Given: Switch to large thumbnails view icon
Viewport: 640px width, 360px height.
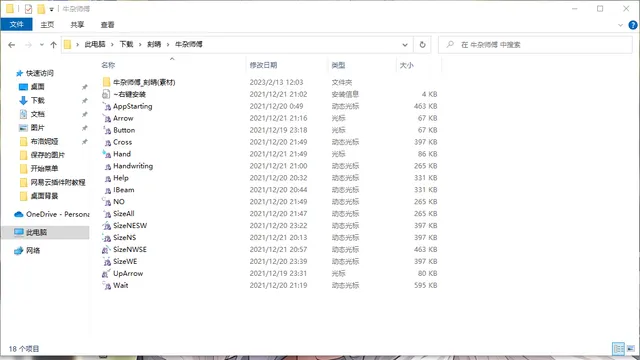Looking at the screenshot, I should coord(631,349).
